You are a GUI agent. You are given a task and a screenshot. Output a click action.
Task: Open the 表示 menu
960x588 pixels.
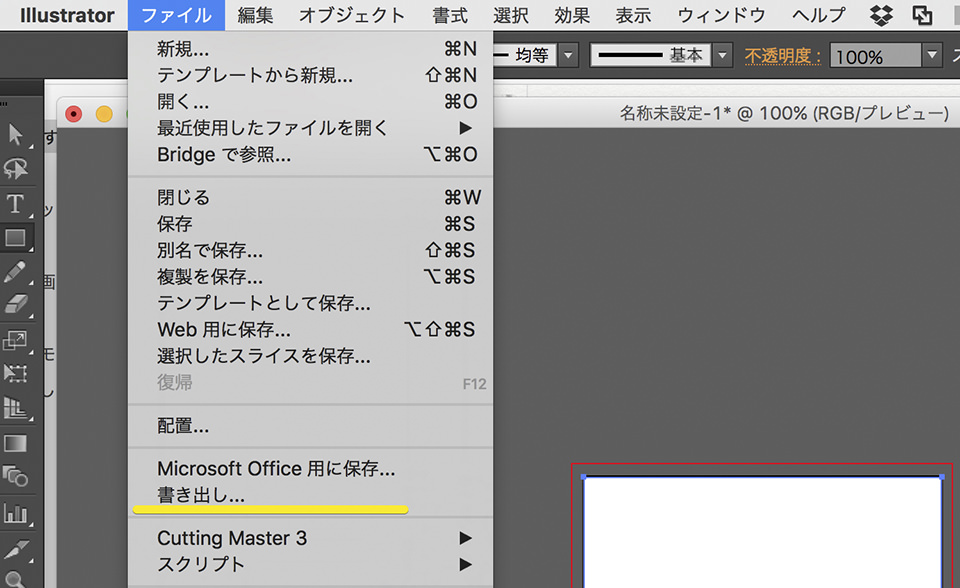633,15
